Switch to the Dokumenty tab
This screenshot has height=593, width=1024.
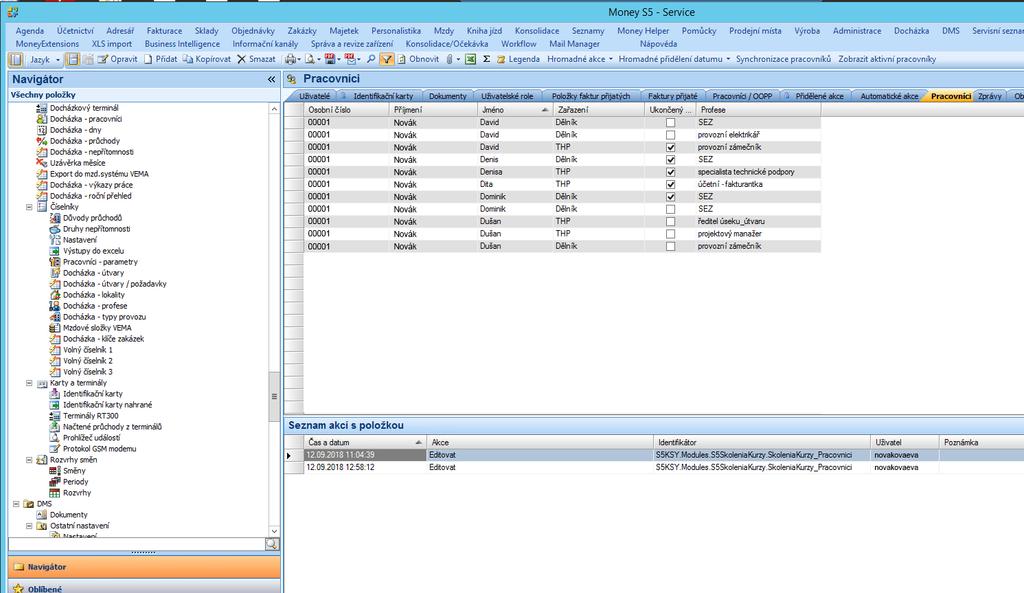[447, 96]
